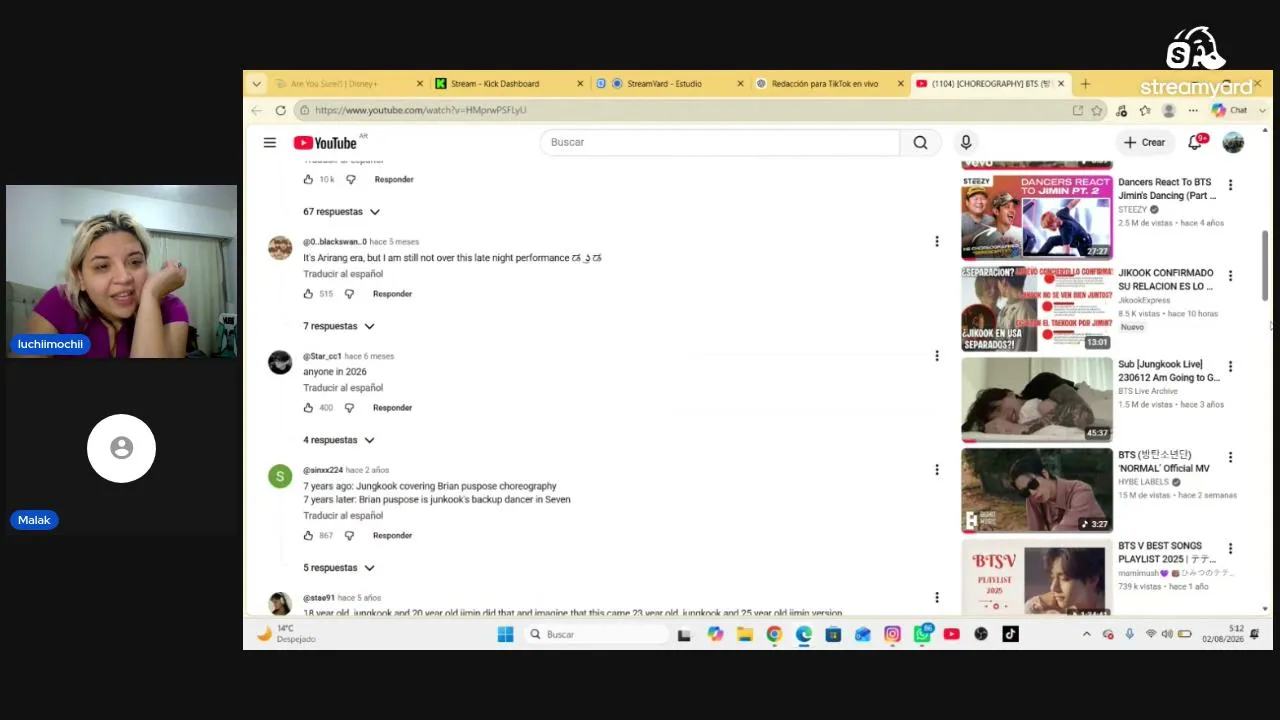
Task: Click Responder beside the 10 k likes
Action: pos(394,180)
